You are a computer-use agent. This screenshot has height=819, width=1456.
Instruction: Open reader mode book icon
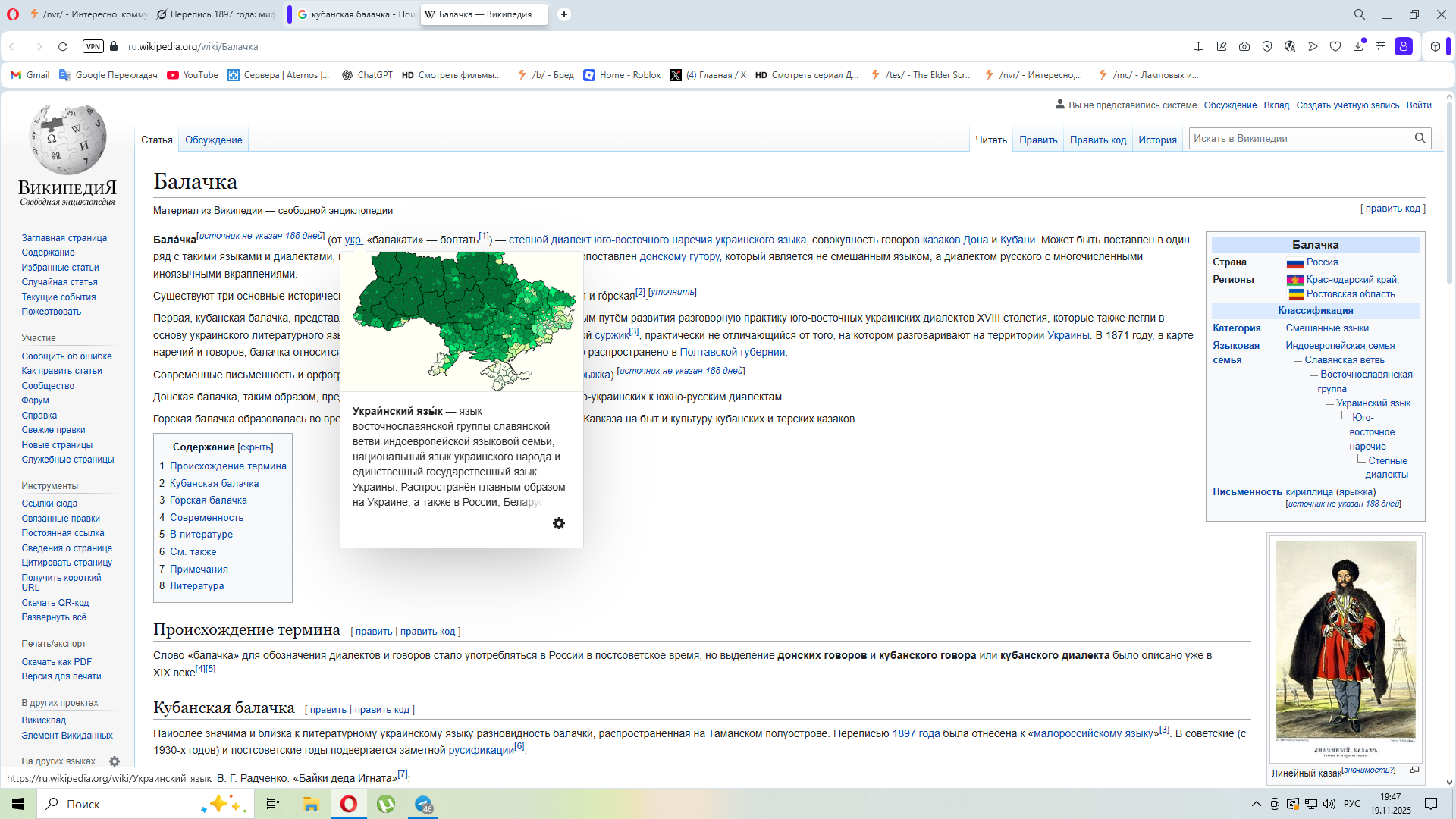coord(1198,46)
